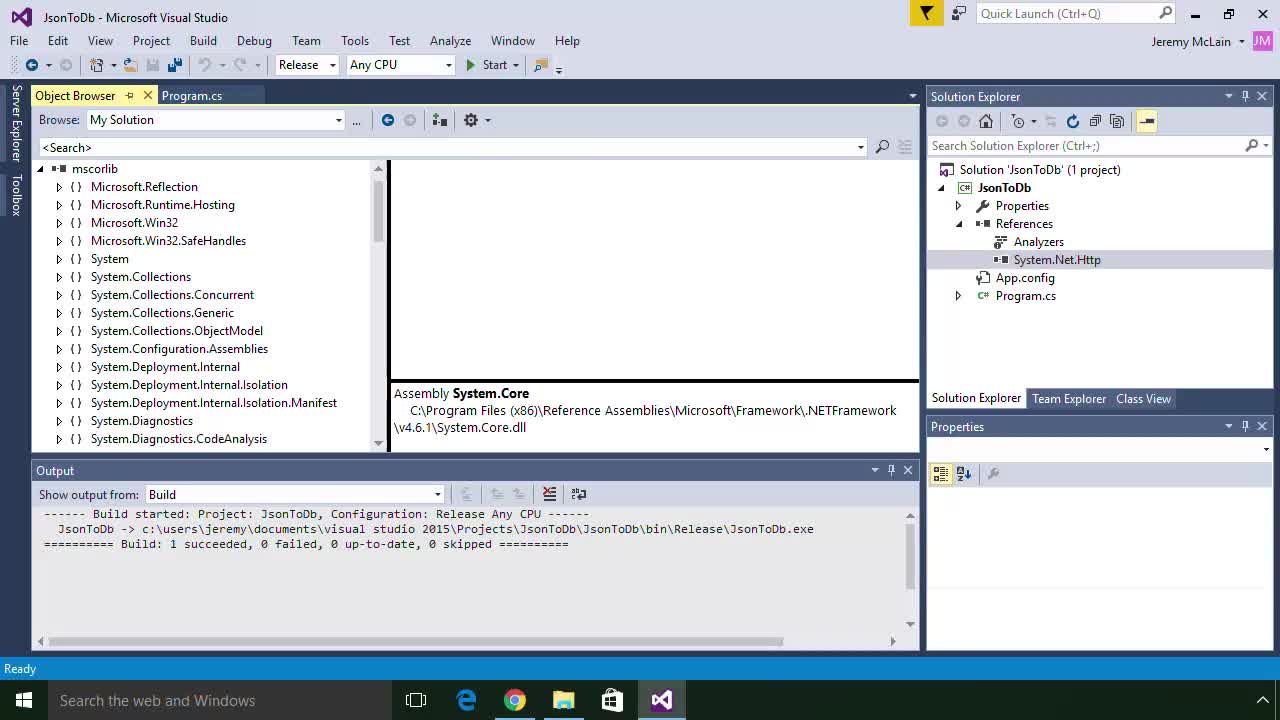Open Object Browser Settings gear icon
Screen dimensions: 1280x720
click(471, 120)
